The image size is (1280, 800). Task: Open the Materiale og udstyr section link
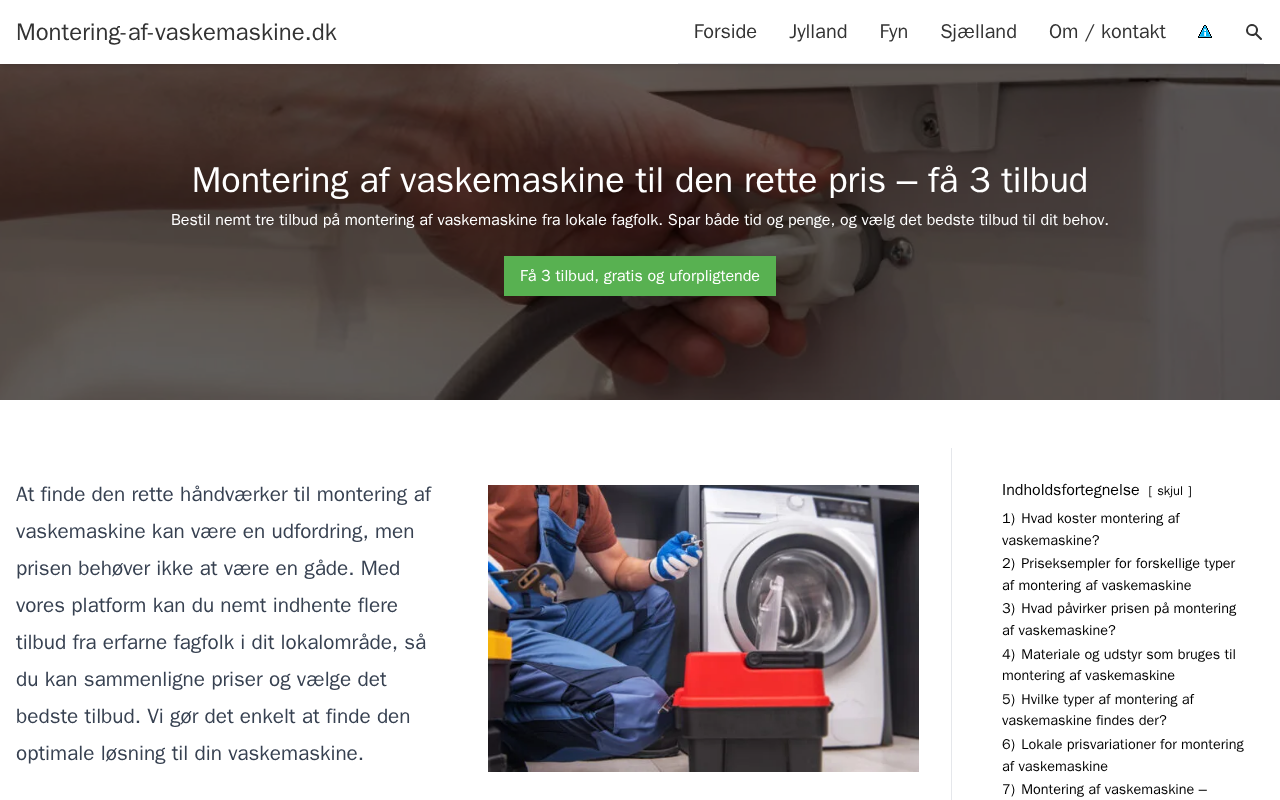pos(1119,665)
